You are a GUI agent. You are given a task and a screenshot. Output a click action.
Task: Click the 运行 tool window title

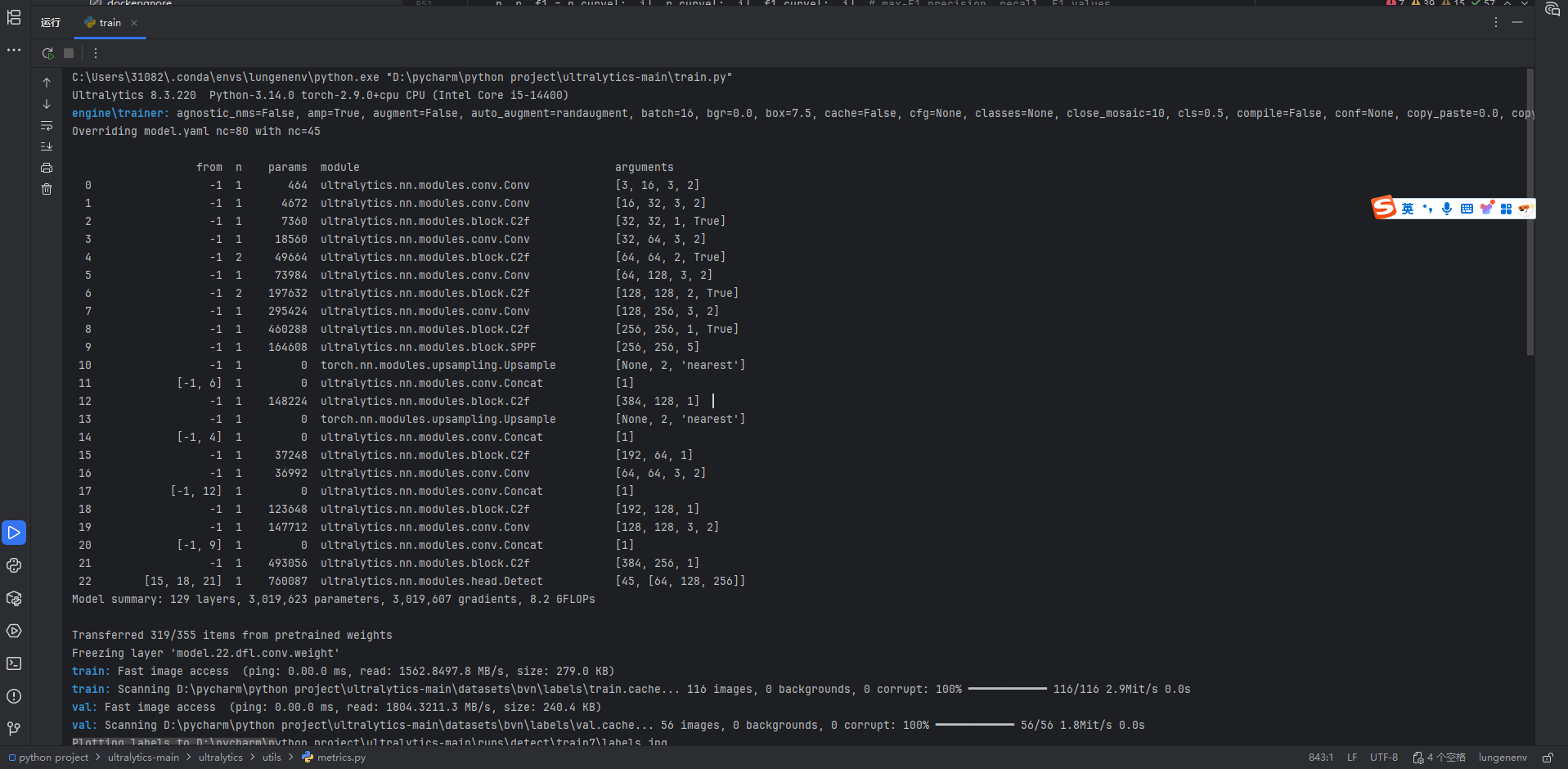click(51, 23)
